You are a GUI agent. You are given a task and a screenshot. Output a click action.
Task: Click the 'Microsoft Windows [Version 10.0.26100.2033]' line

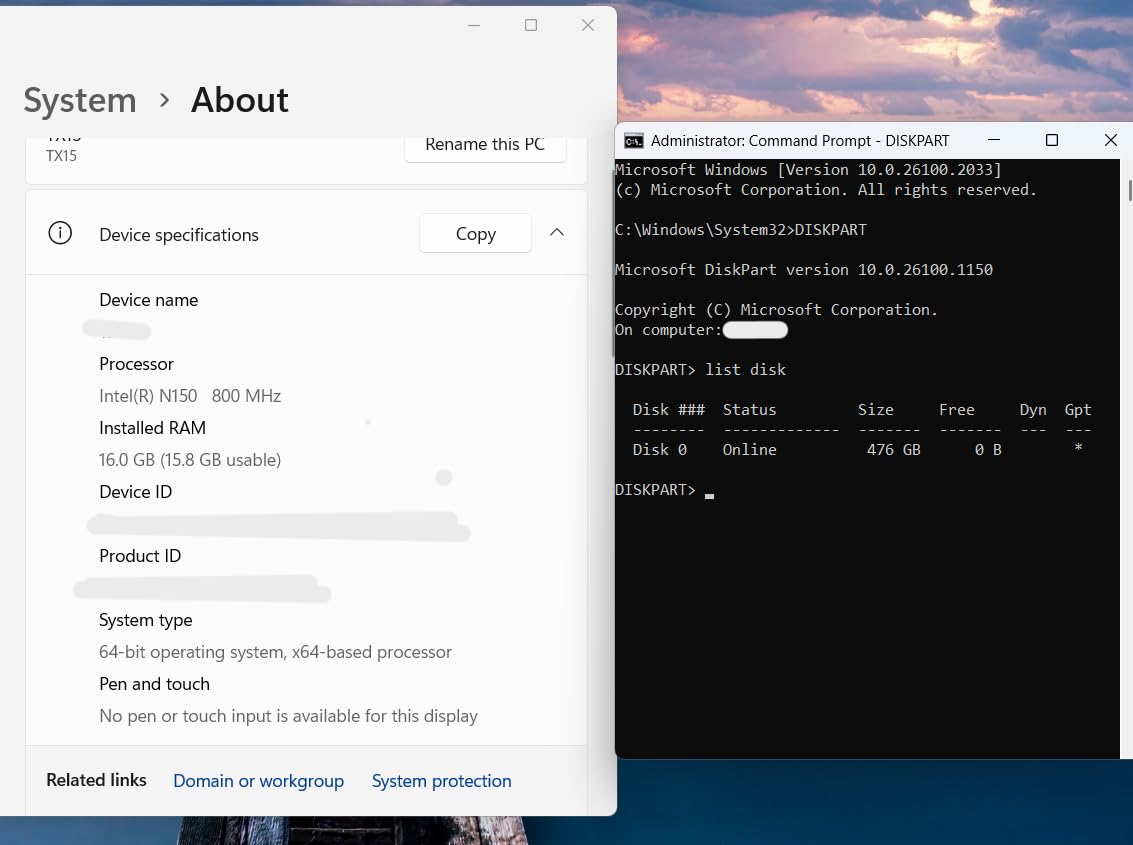click(809, 170)
